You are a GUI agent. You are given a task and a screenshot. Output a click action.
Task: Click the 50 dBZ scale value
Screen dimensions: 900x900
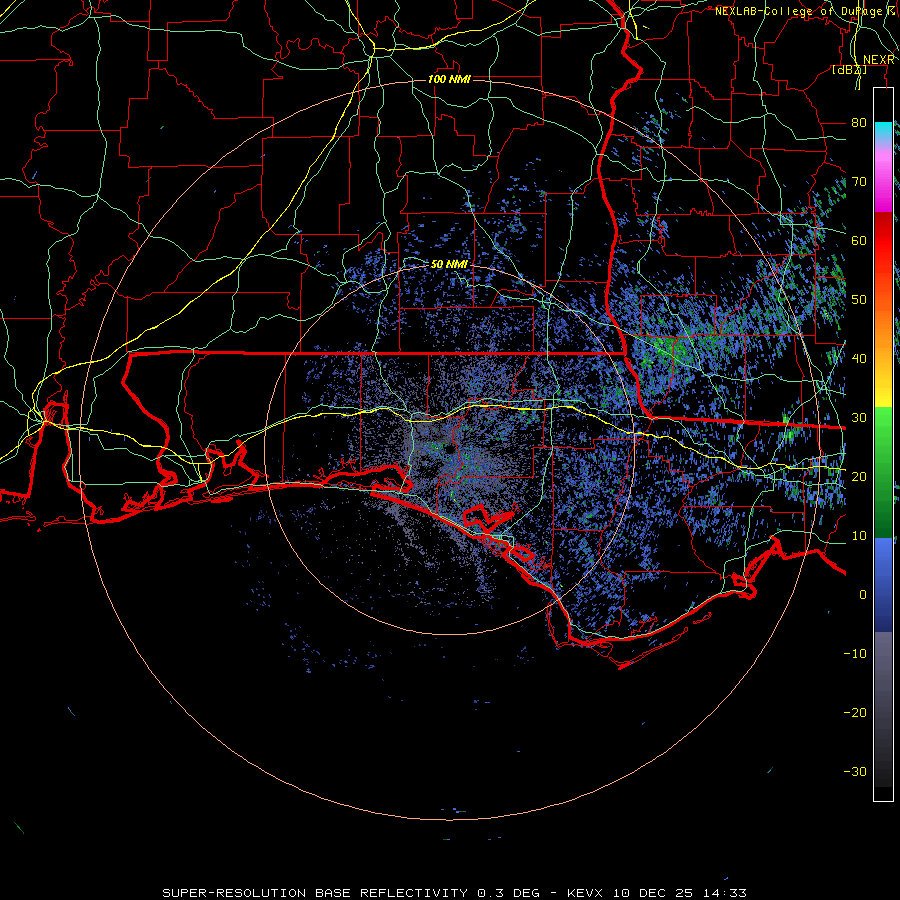tap(859, 300)
